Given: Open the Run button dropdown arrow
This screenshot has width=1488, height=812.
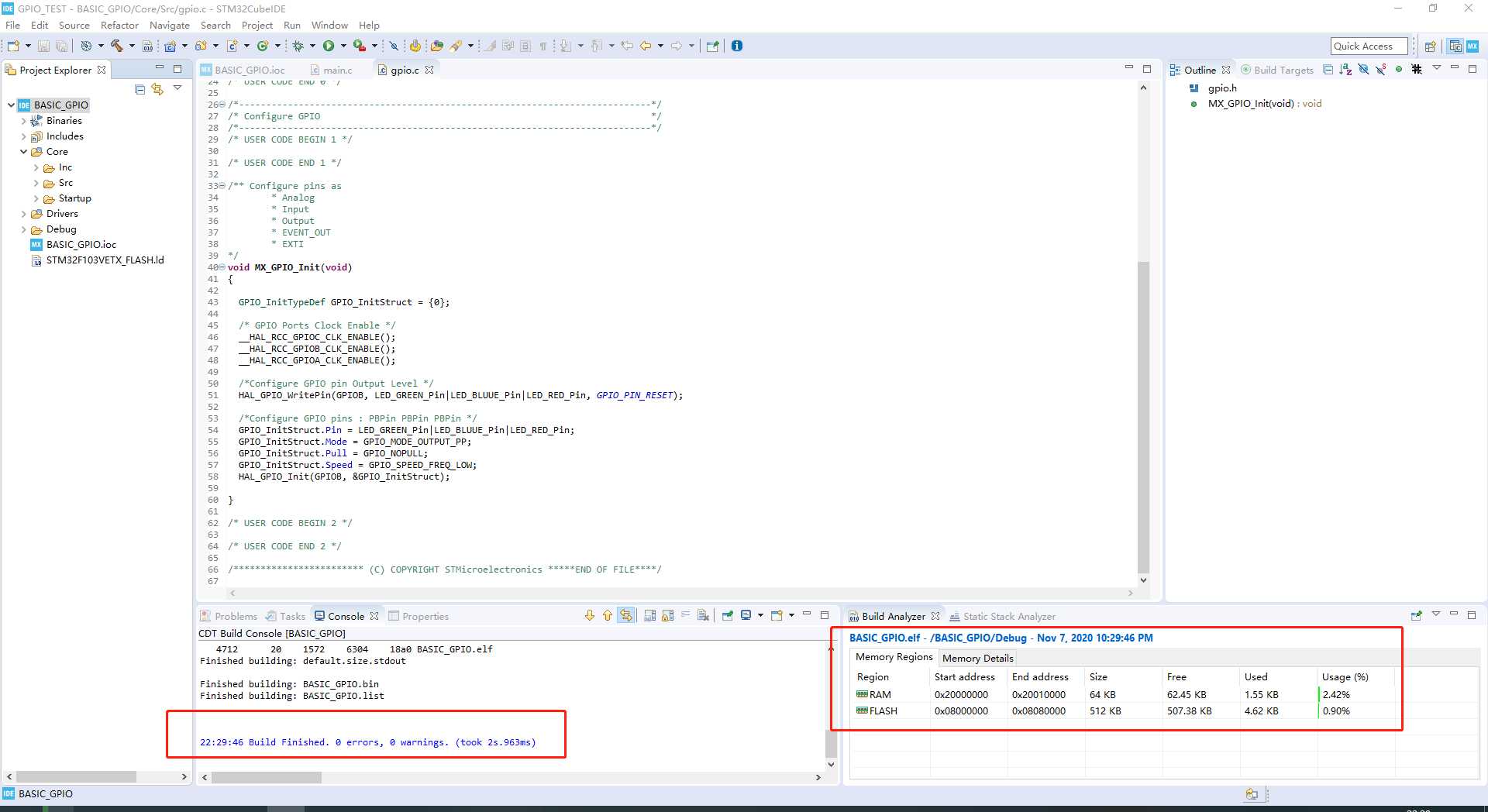Looking at the screenshot, I should (343, 46).
